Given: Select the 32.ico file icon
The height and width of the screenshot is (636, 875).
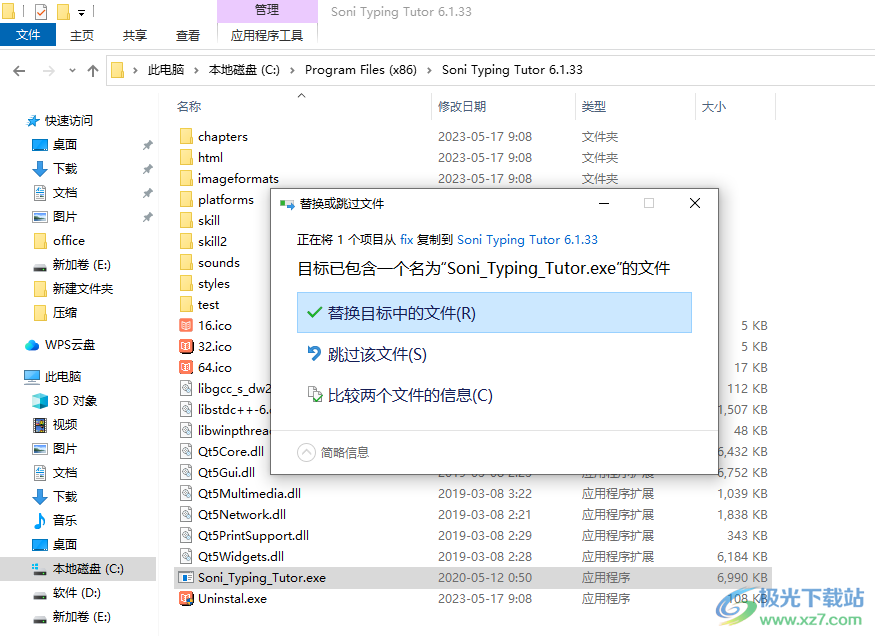Looking at the screenshot, I should click(x=187, y=346).
